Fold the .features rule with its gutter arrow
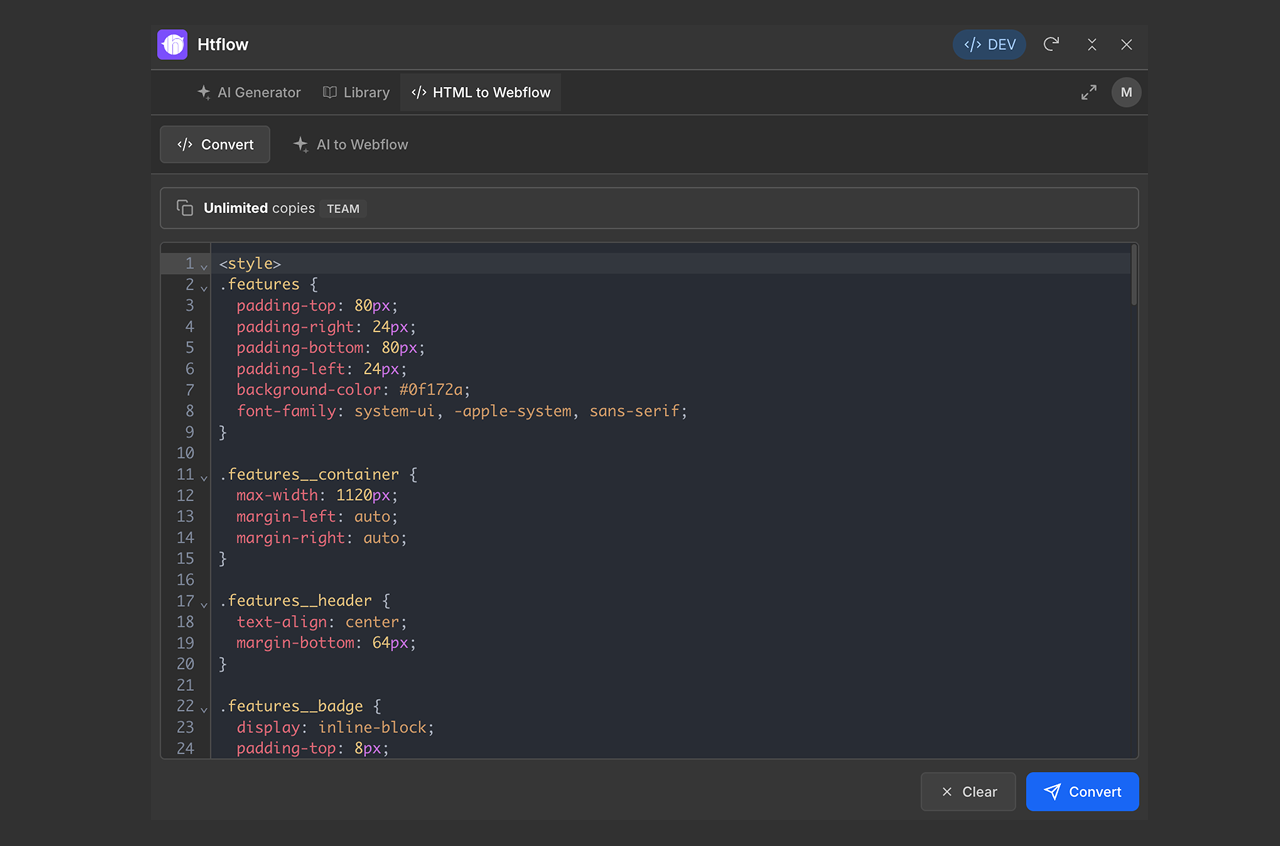This screenshot has width=1280, height=846. [204, 287]
